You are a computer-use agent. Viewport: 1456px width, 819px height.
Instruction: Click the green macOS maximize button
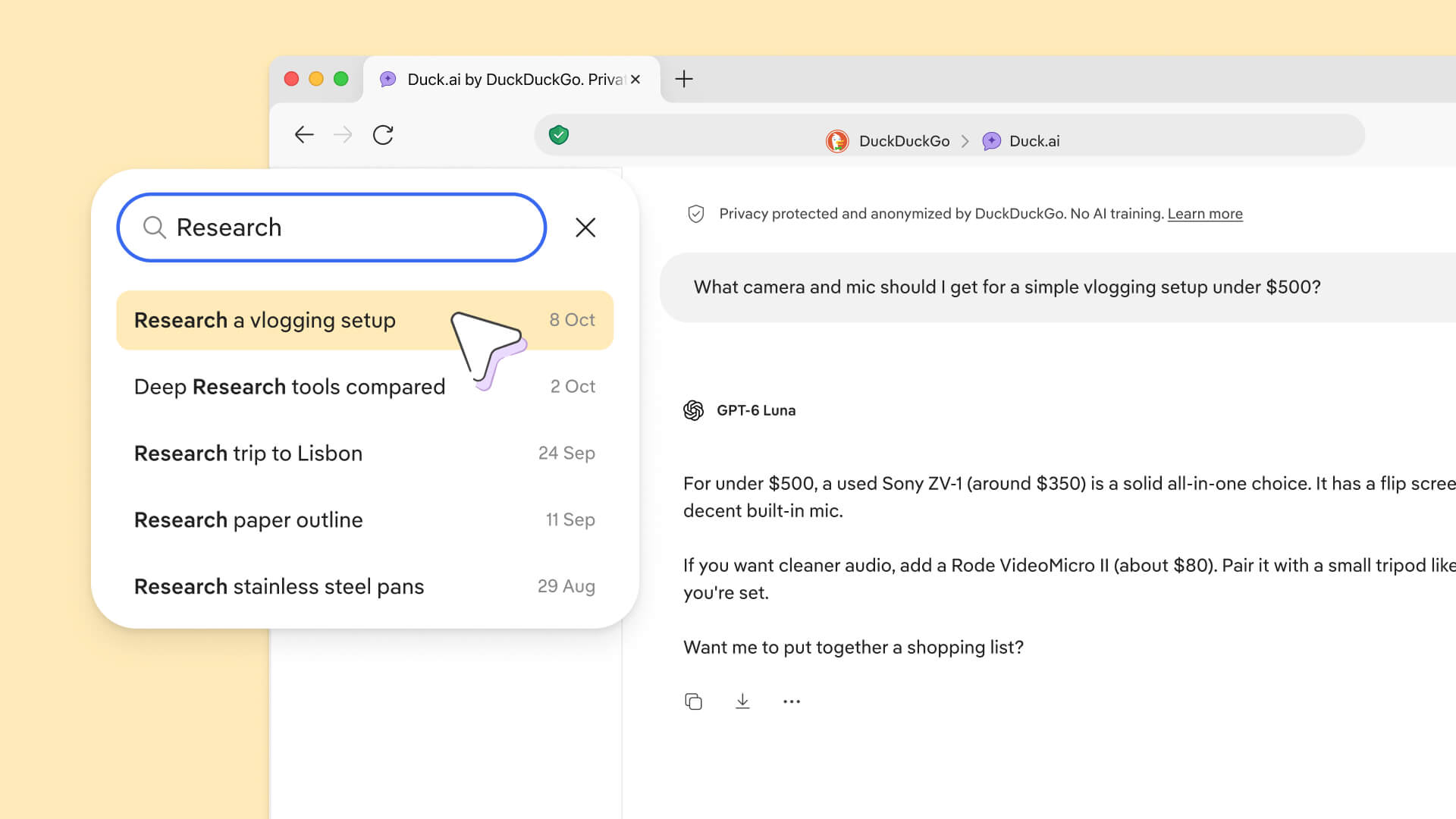pos(341,79)
